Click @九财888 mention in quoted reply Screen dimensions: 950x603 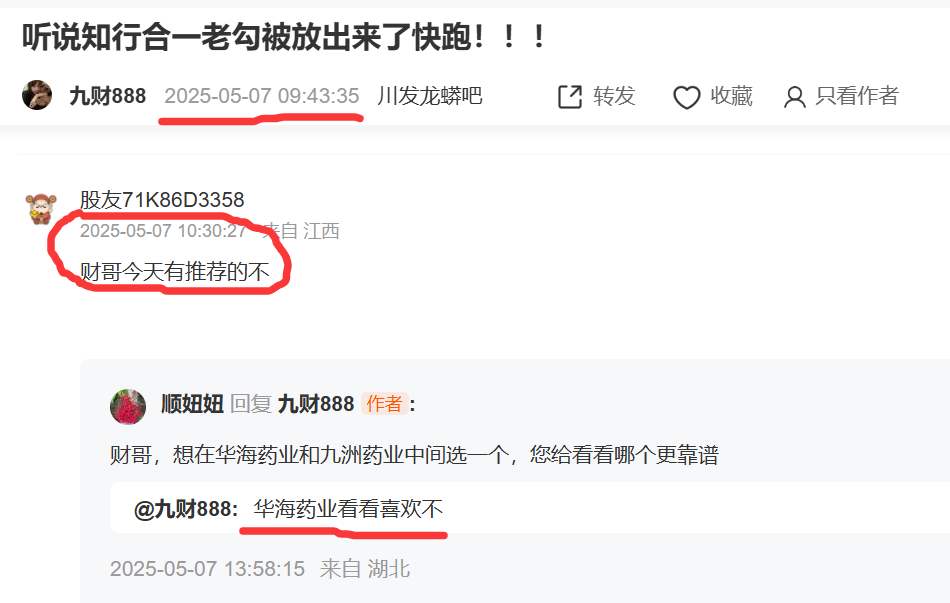185,509
